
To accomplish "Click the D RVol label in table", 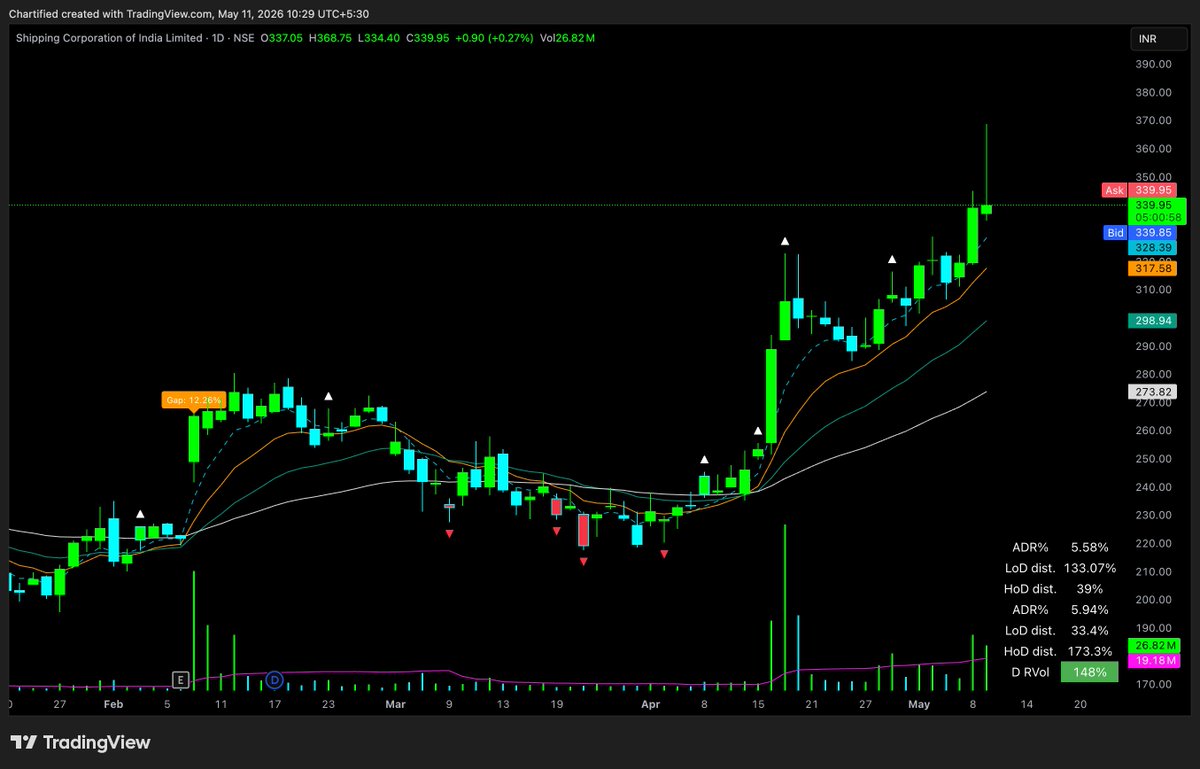I will point(1029,672).
